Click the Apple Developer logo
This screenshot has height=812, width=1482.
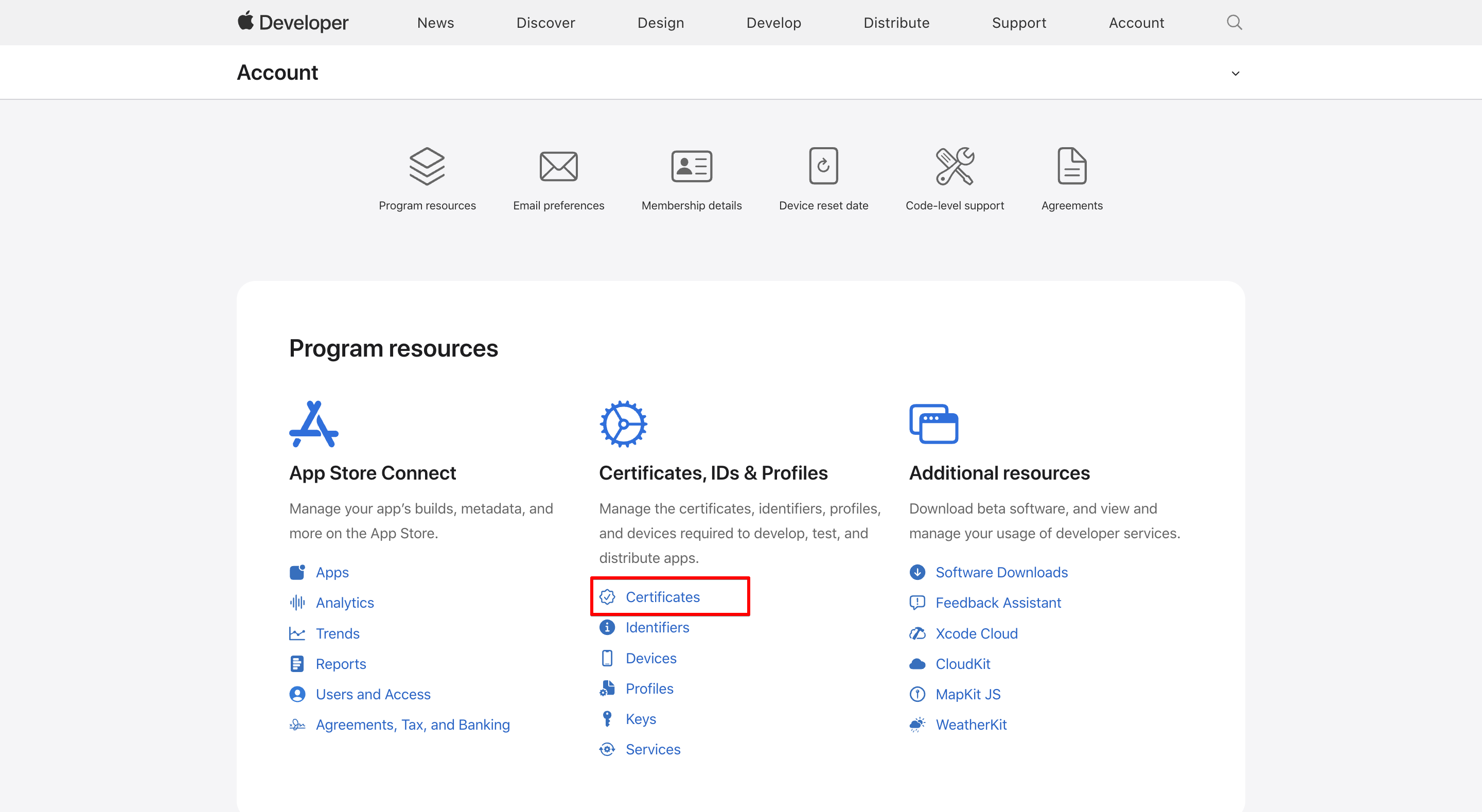coord(292,22)
